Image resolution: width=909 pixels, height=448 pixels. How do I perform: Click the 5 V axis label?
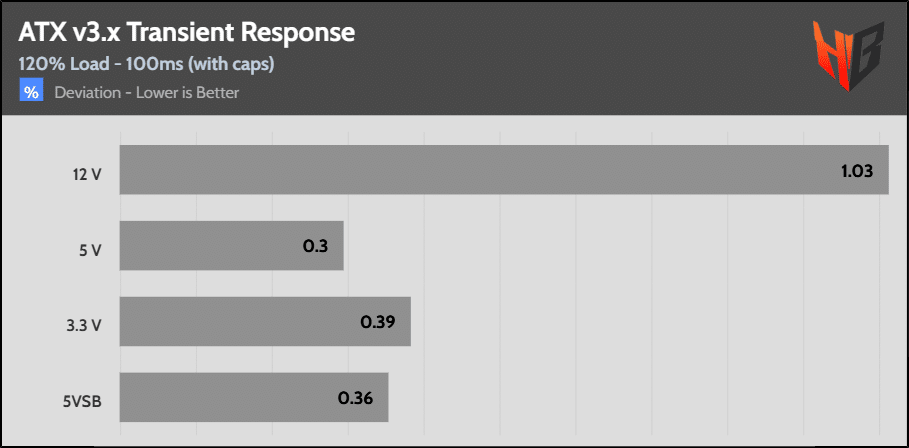[90, 247]
